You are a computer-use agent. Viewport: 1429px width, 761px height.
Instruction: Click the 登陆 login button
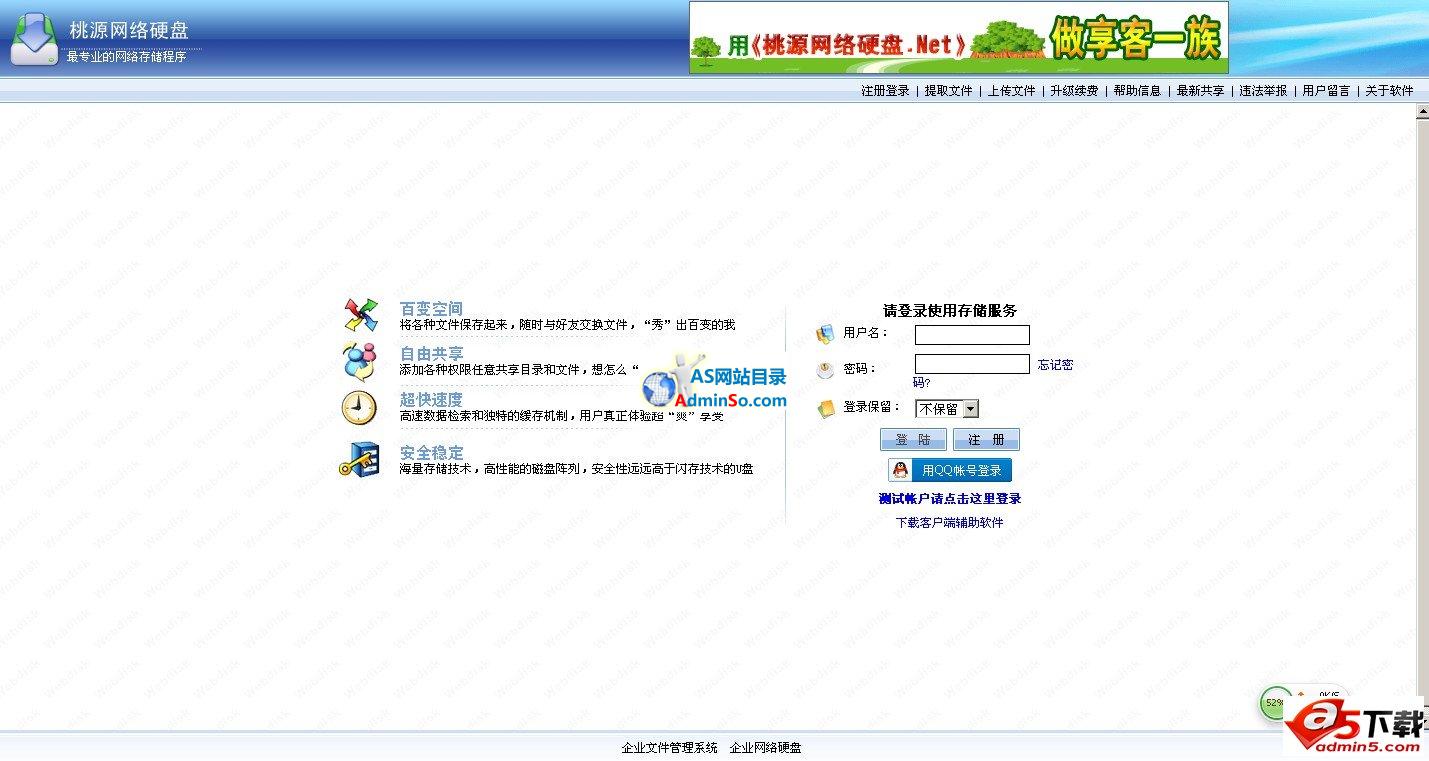click(913, 440)
